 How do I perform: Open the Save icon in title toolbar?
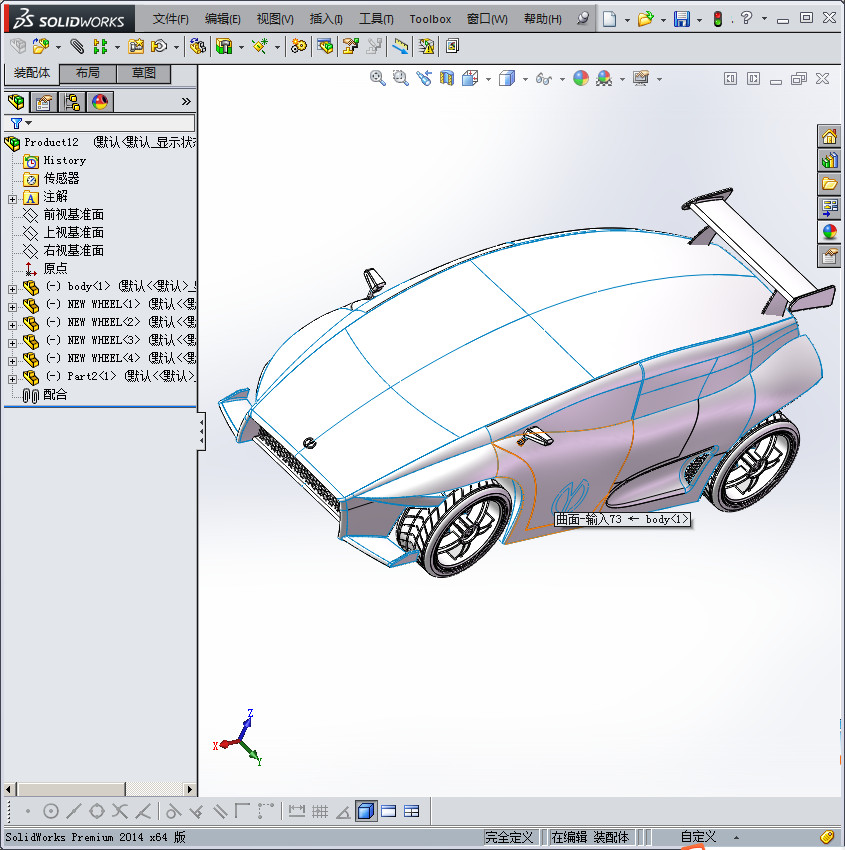(681, 19)
